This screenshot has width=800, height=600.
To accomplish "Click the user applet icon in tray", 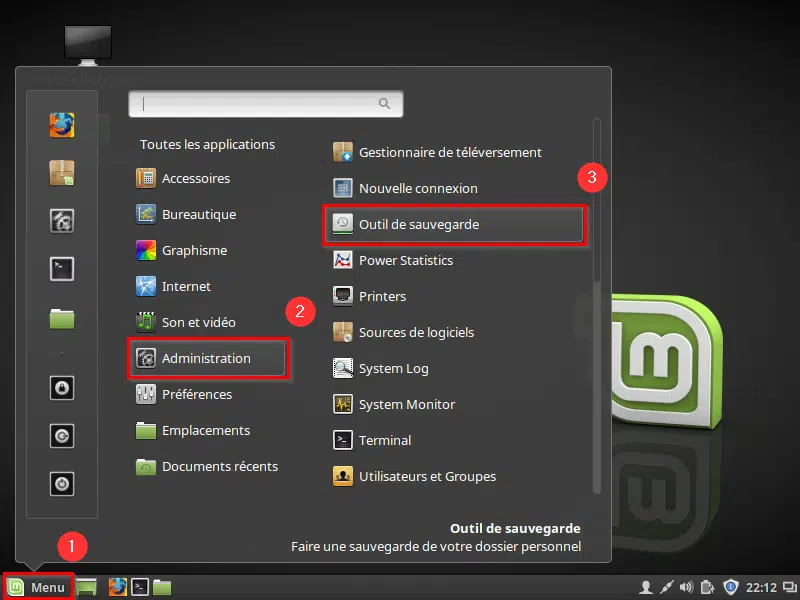I will pos(646,587).
